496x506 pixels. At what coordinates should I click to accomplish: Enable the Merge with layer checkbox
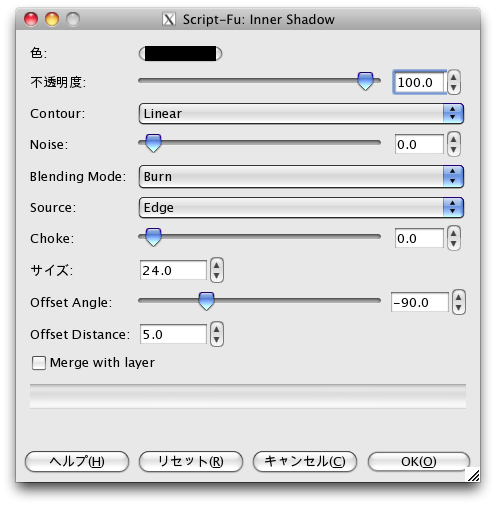tap(39, 363)
